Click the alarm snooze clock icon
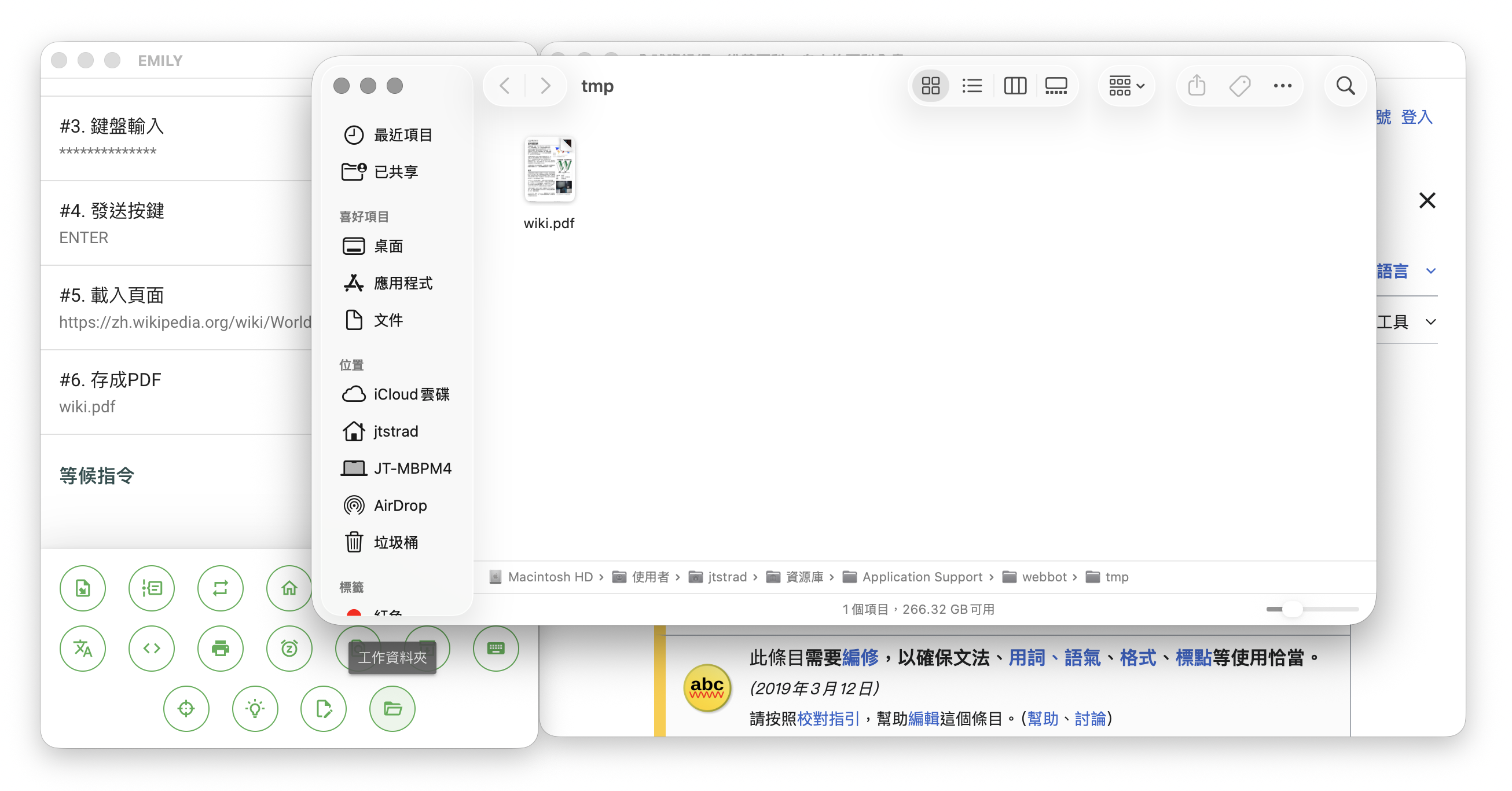Image resolution: width=1512 pixels, height=791 pixels. click(x=289, y=649)
